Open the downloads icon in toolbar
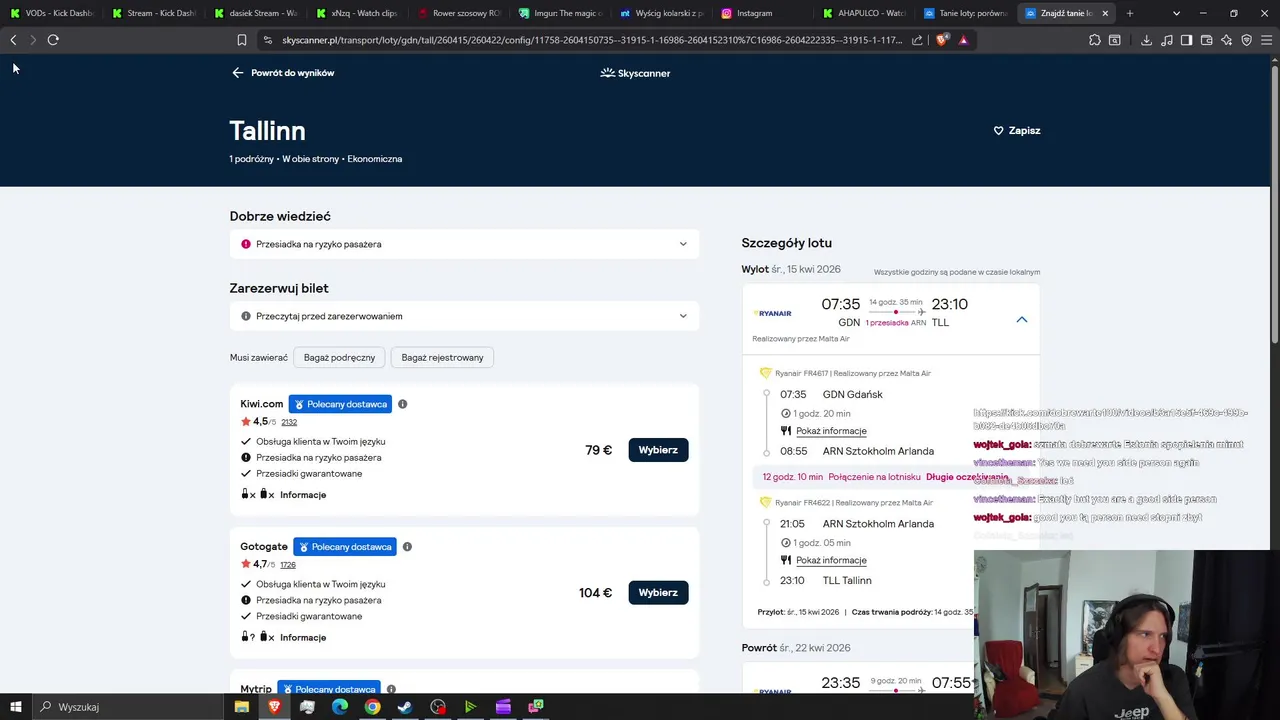 coord(1146,40)
